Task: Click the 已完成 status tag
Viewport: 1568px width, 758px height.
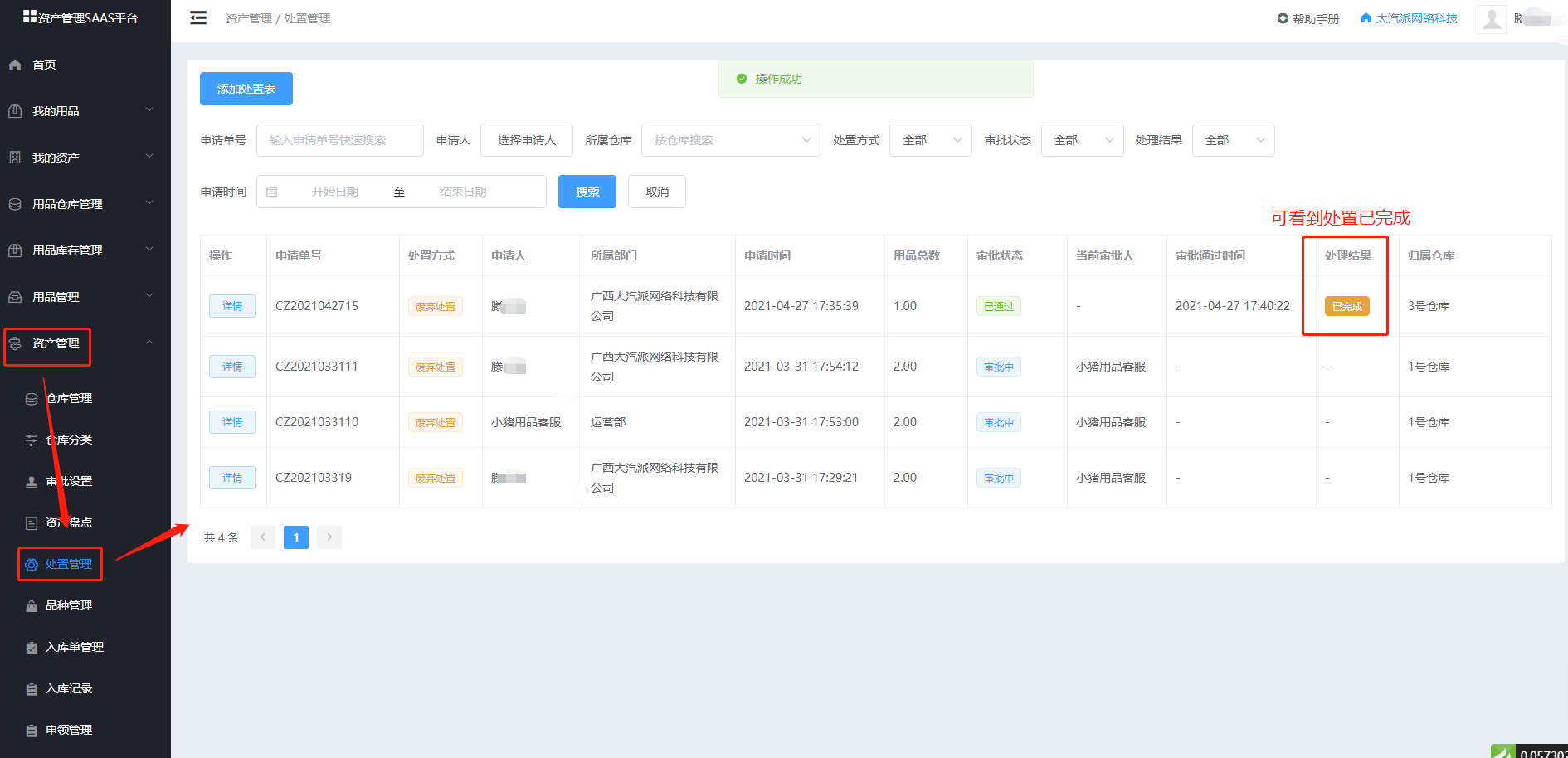Action: click(1347, 306)
